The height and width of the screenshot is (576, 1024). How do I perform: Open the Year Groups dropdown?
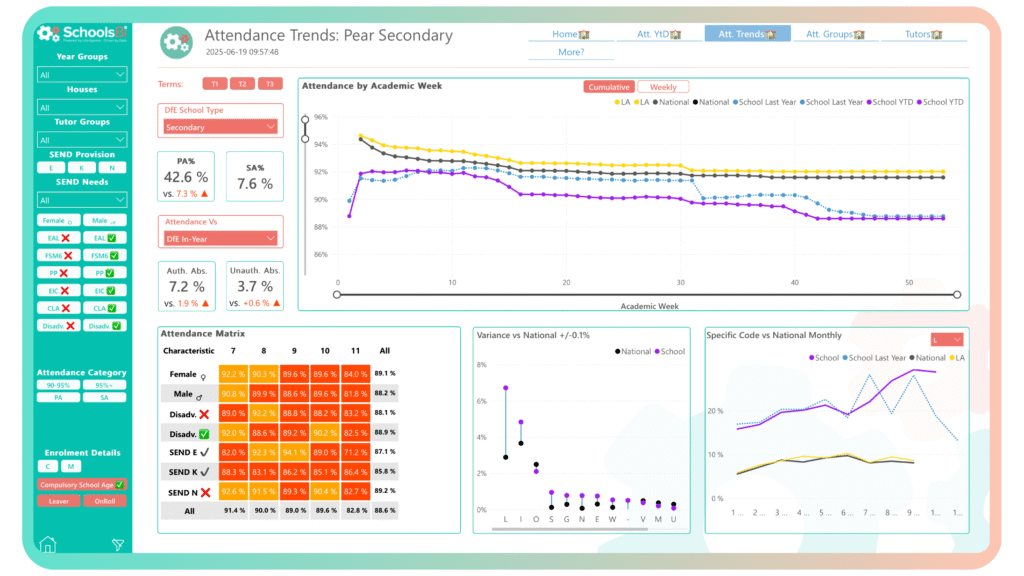tap(82, 74)
